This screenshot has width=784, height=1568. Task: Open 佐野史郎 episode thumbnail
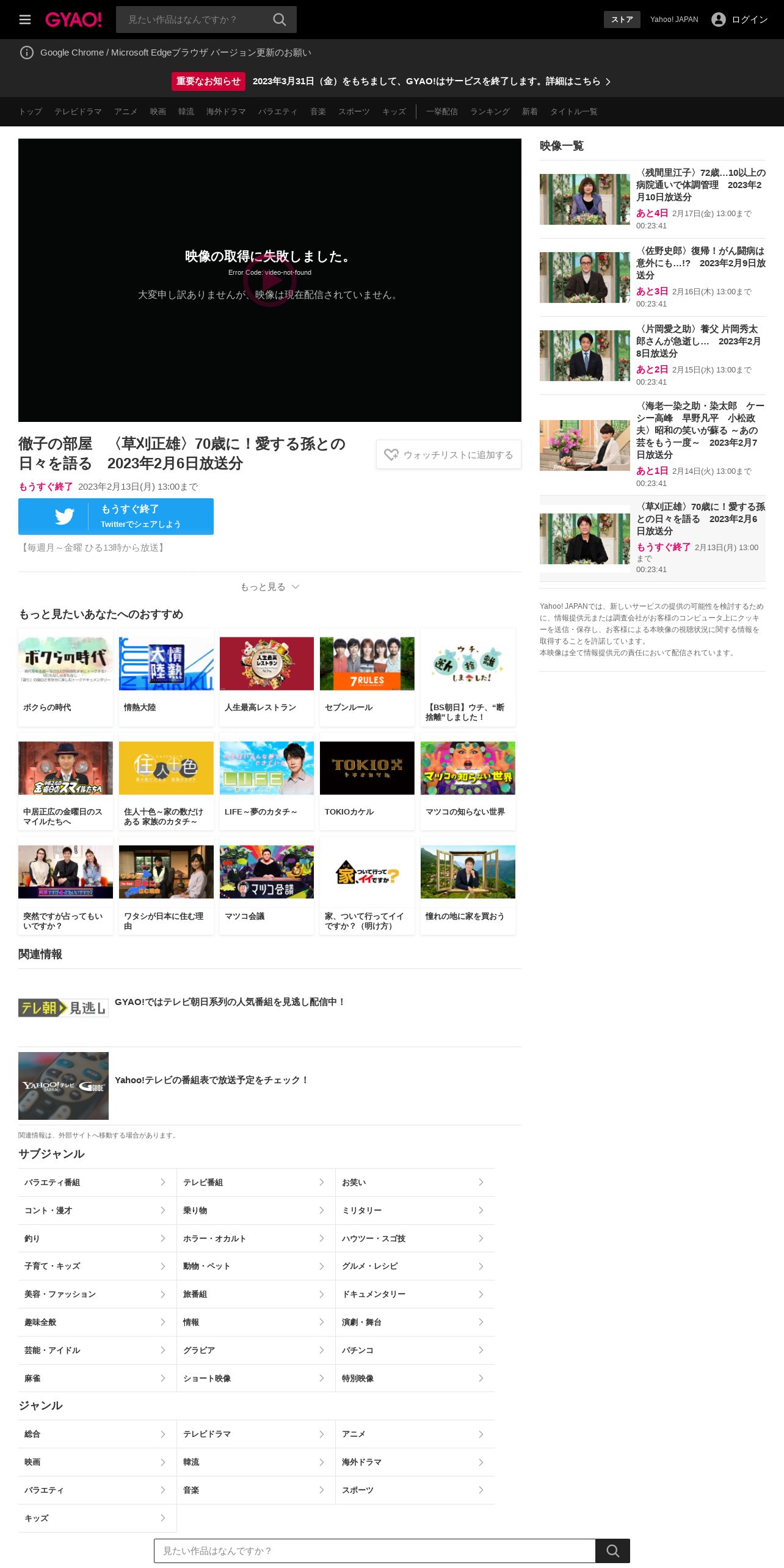click(585, 277)
